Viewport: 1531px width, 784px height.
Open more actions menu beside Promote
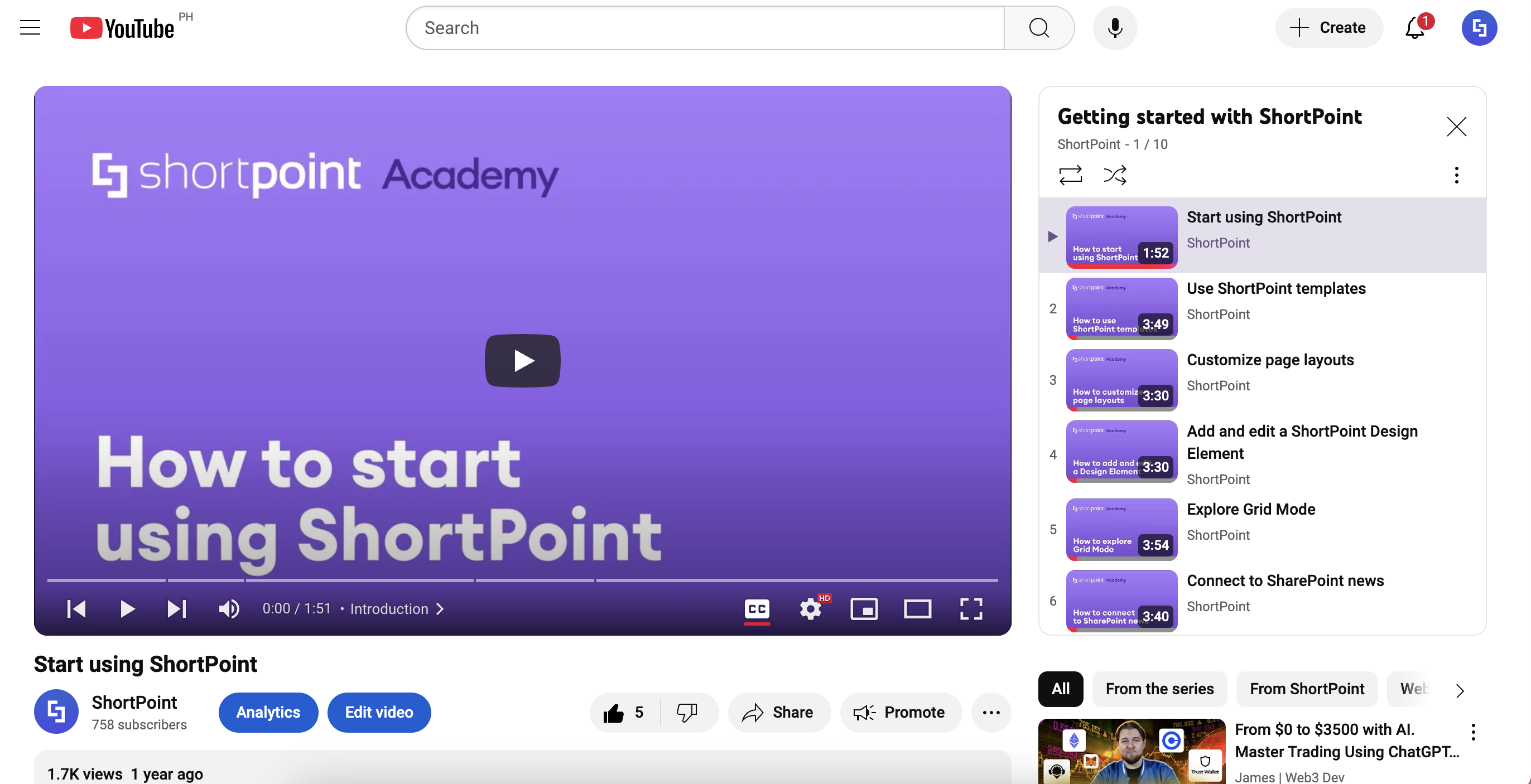coord(991,712)
